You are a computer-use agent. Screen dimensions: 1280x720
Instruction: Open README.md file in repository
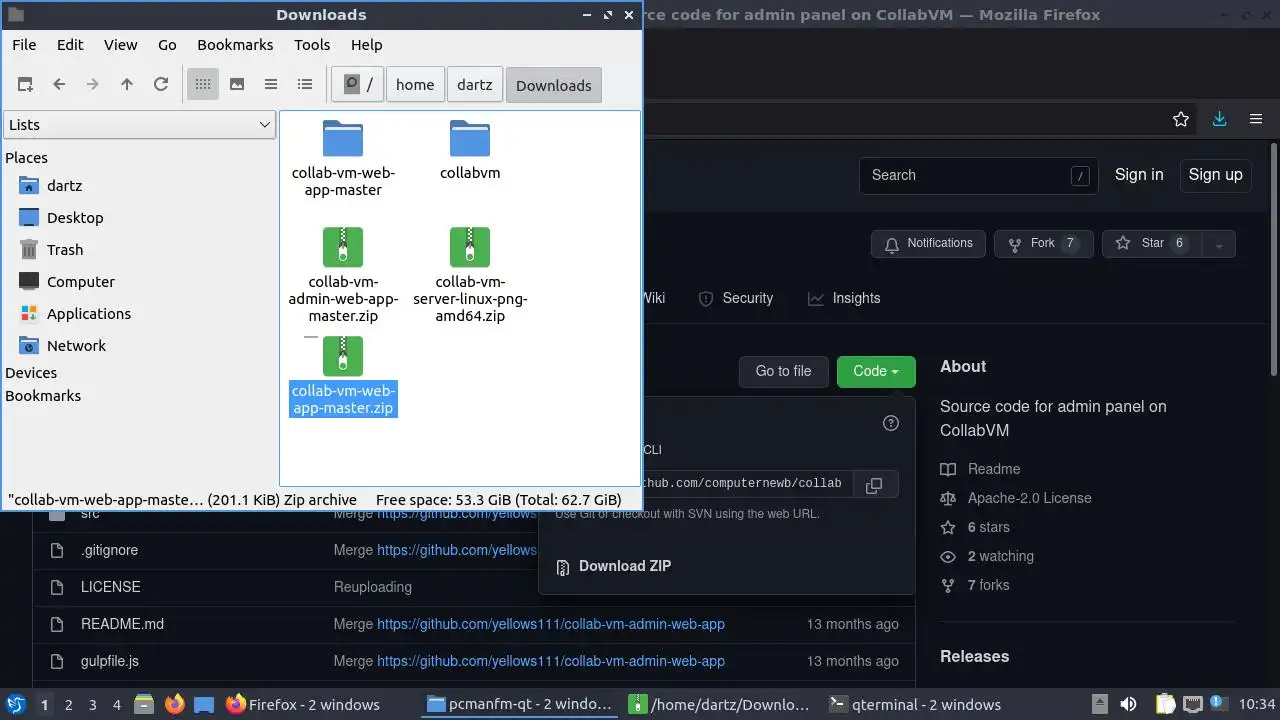(122, 624)
